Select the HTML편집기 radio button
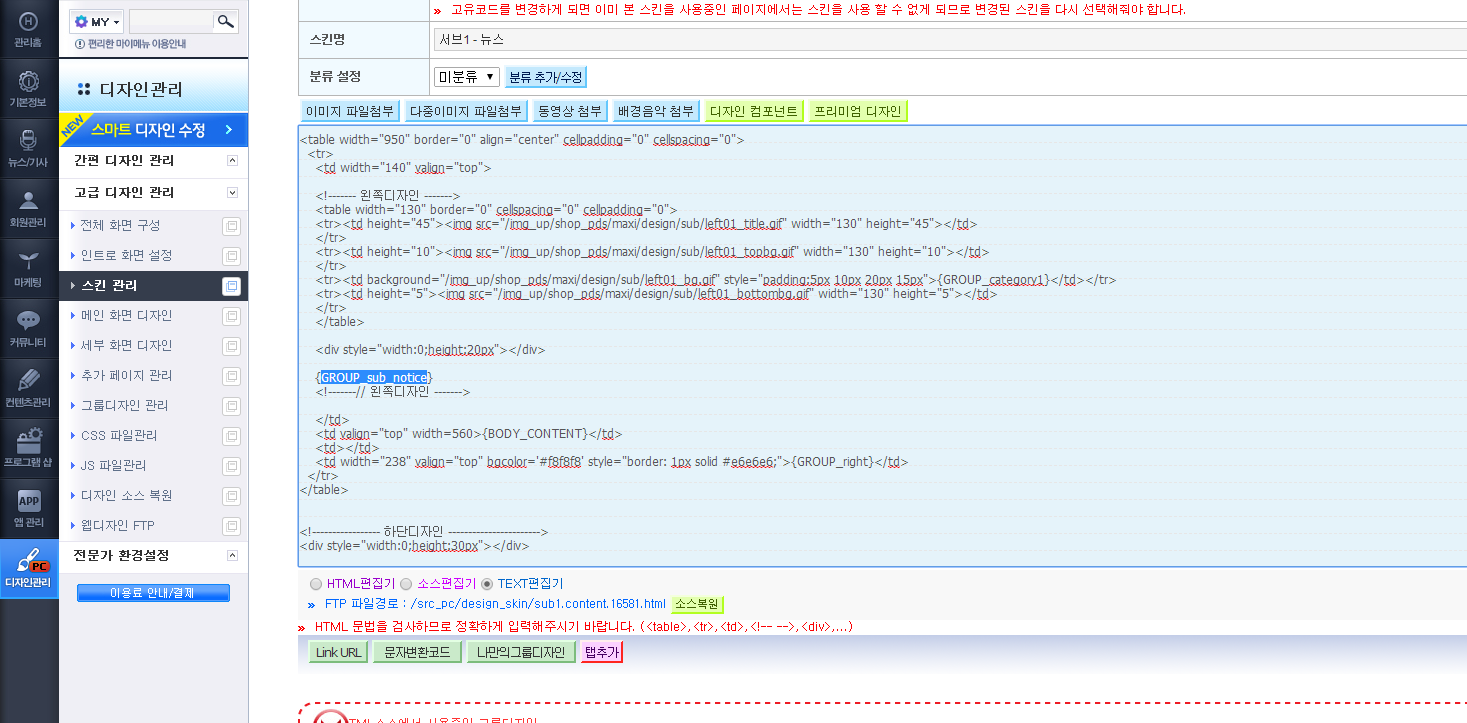The height and width of the screenshot is (723, 1467). coord(316,584)
